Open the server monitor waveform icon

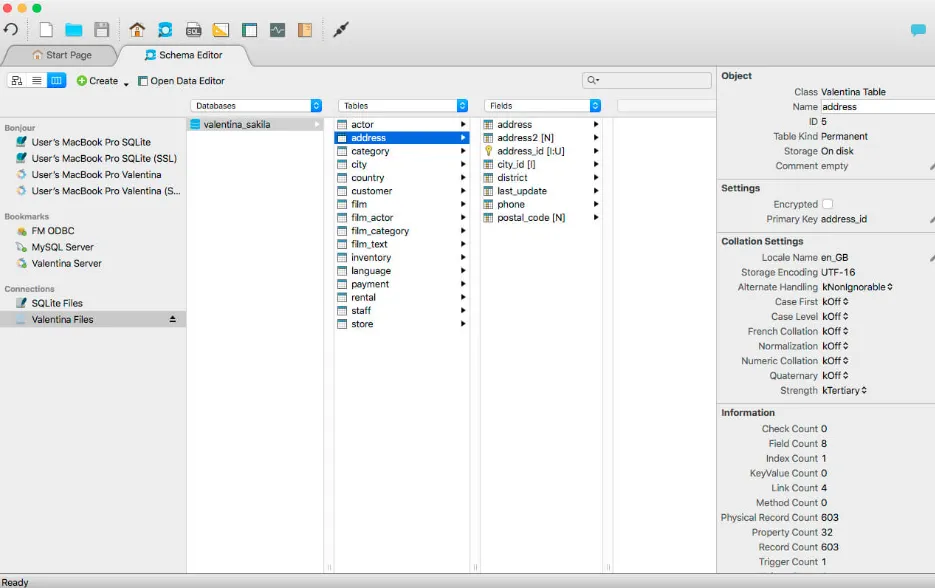pyautogui.click(x=277, y=29)
